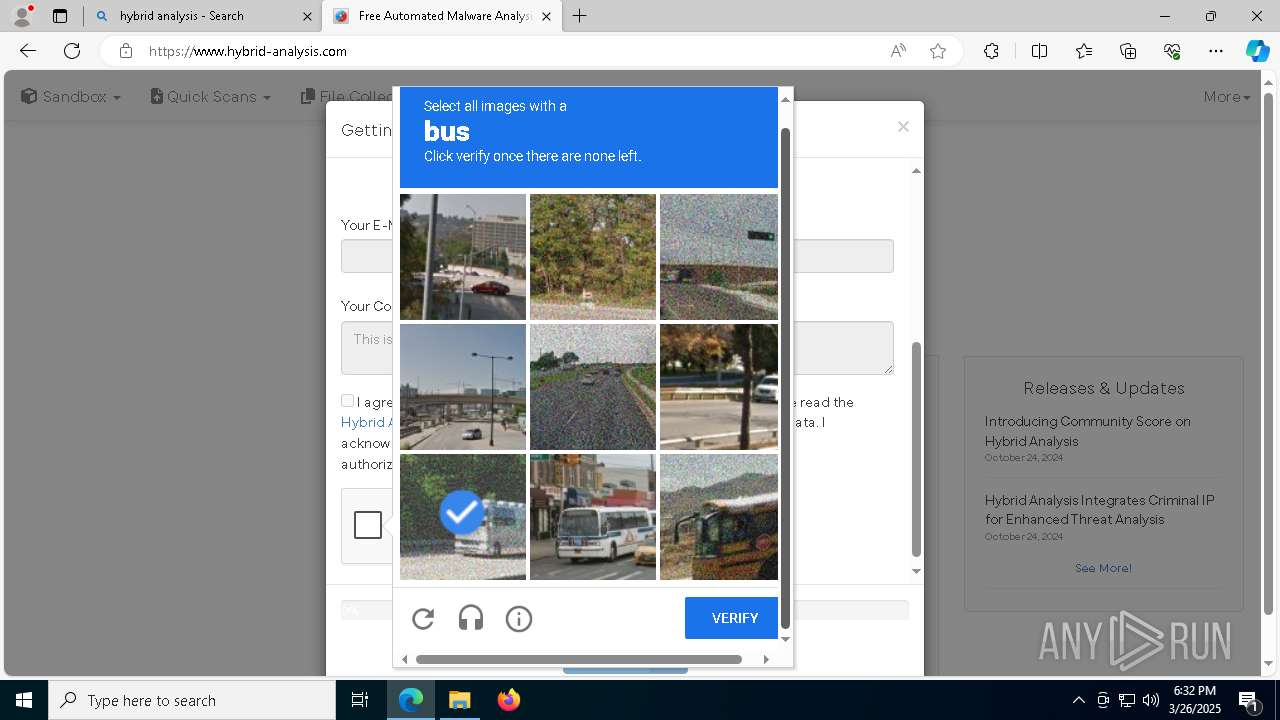The image size is (1280, 720).
Task: View site information lock icon
Action: tap(125, 51)
